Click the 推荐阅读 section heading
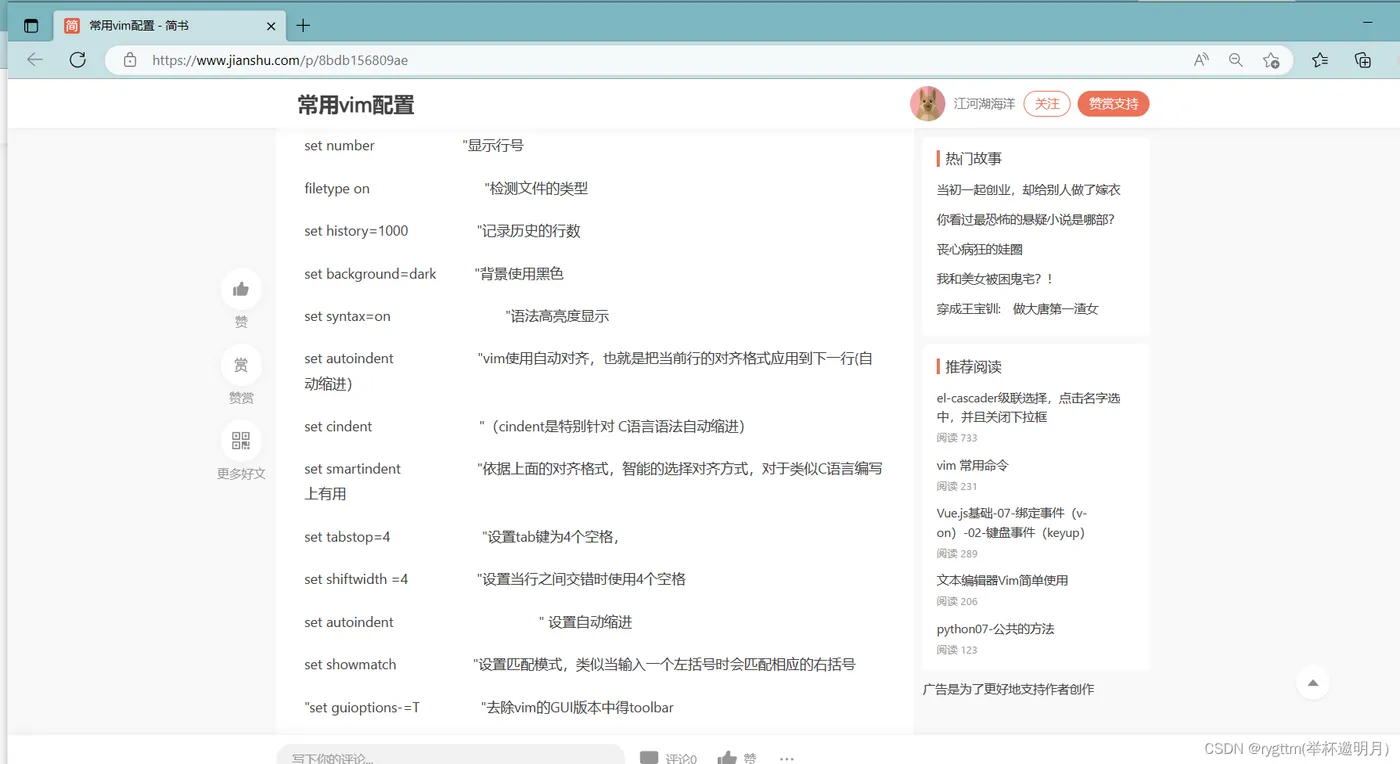 (973, 367)
